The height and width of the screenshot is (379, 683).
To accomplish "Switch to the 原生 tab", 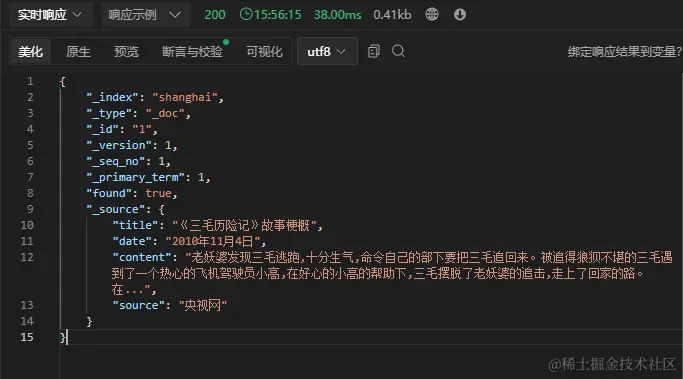I will click(x=78, y=51).
